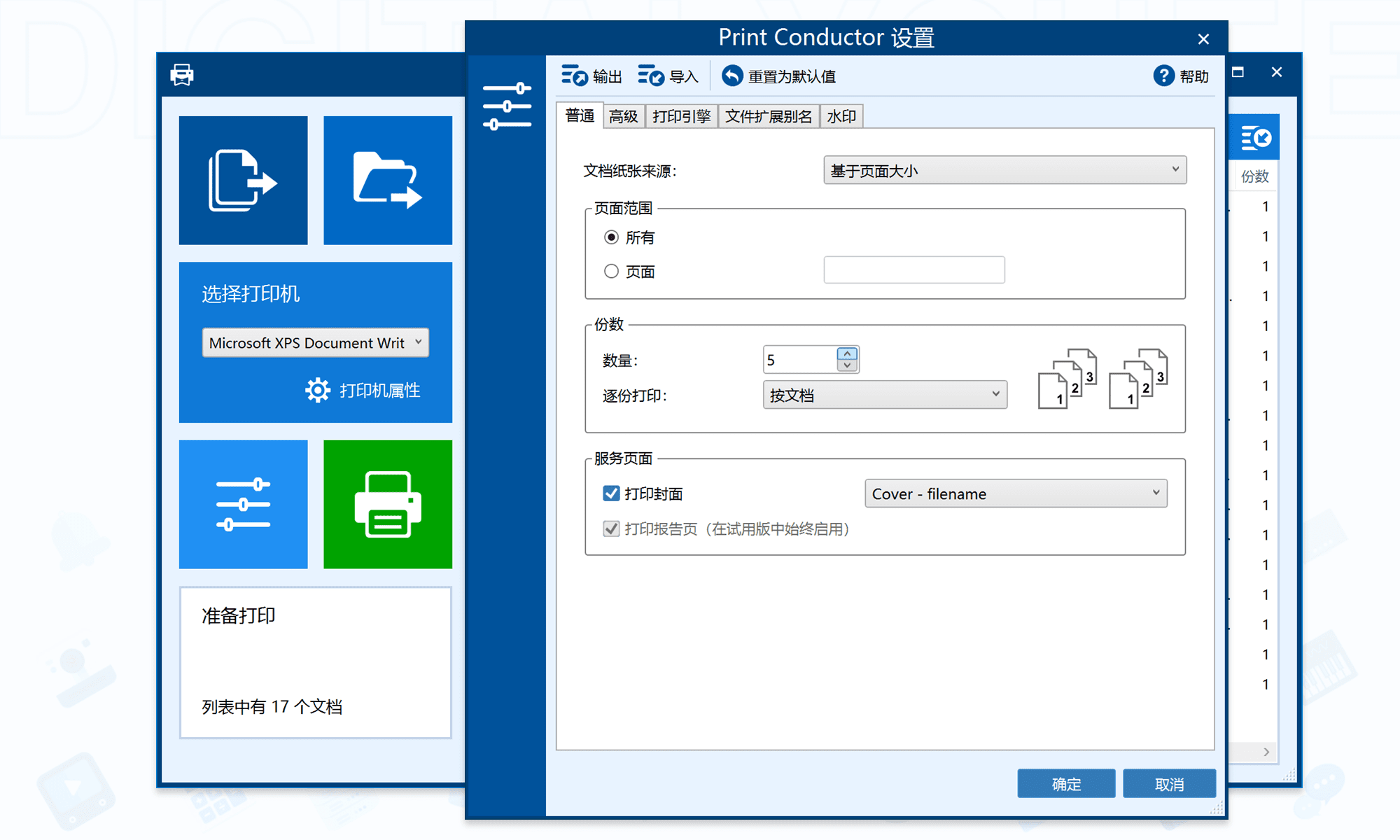Click the 确定 button
The height and width of the screenshot is (840, 1400).
(x=1066, y=784)
